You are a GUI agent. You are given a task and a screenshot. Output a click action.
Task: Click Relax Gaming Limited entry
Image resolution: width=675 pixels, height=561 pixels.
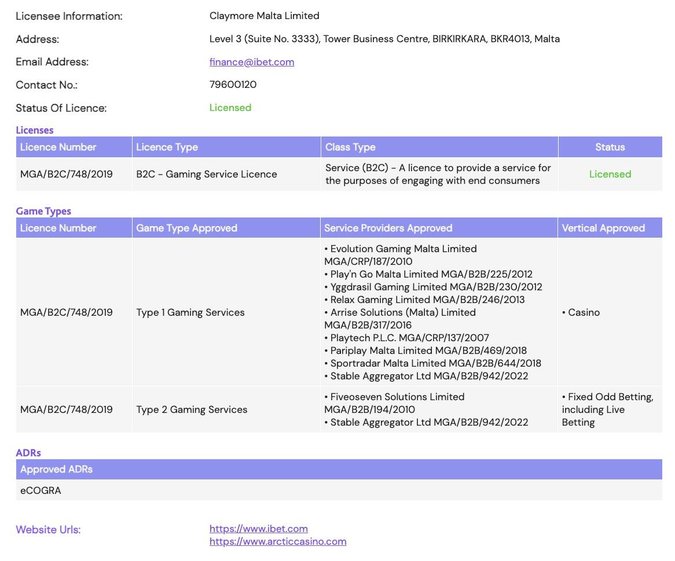click(x=424, y=300)
